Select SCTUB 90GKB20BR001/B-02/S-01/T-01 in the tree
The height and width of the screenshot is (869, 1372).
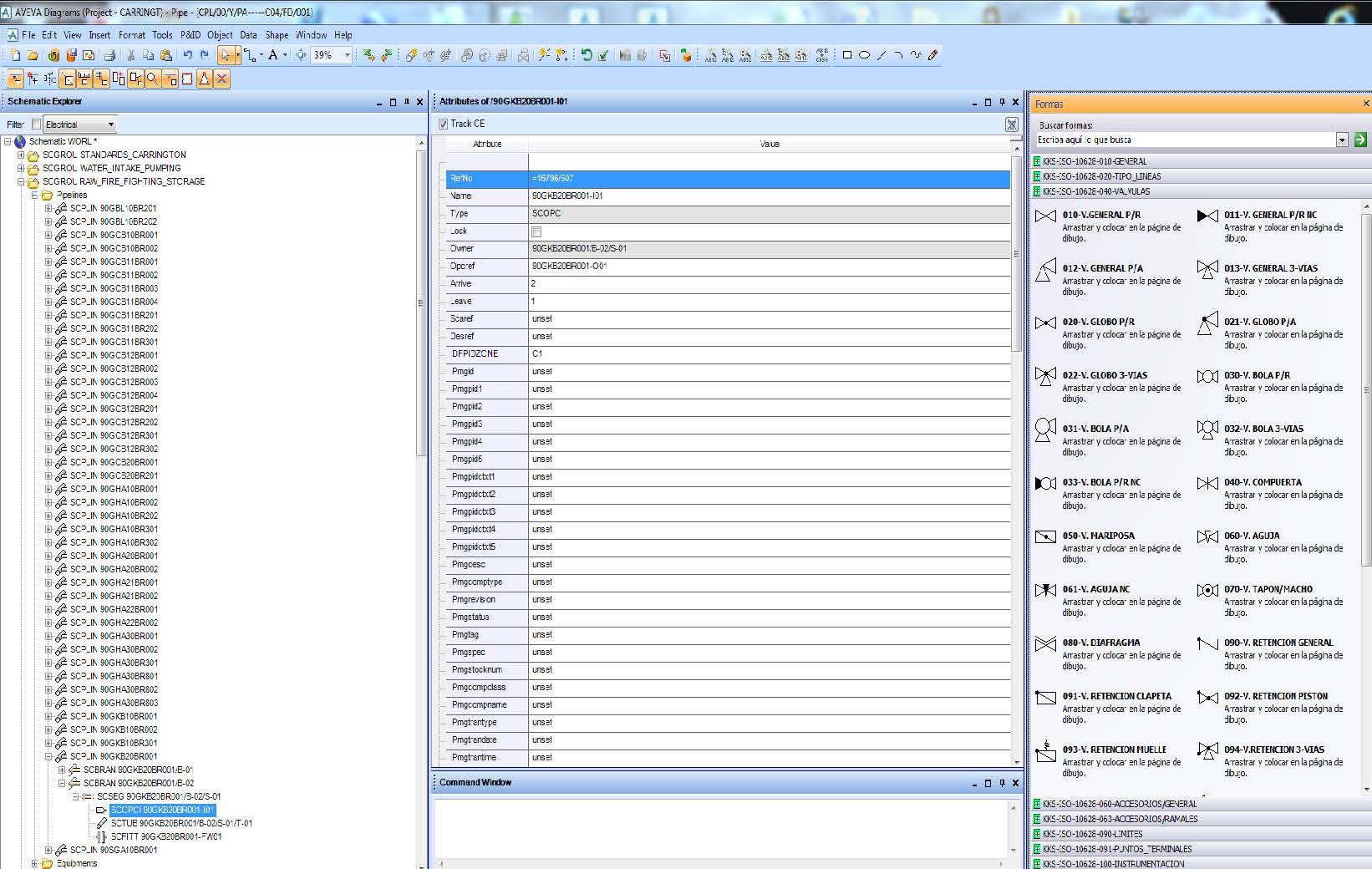coord(181,823)
